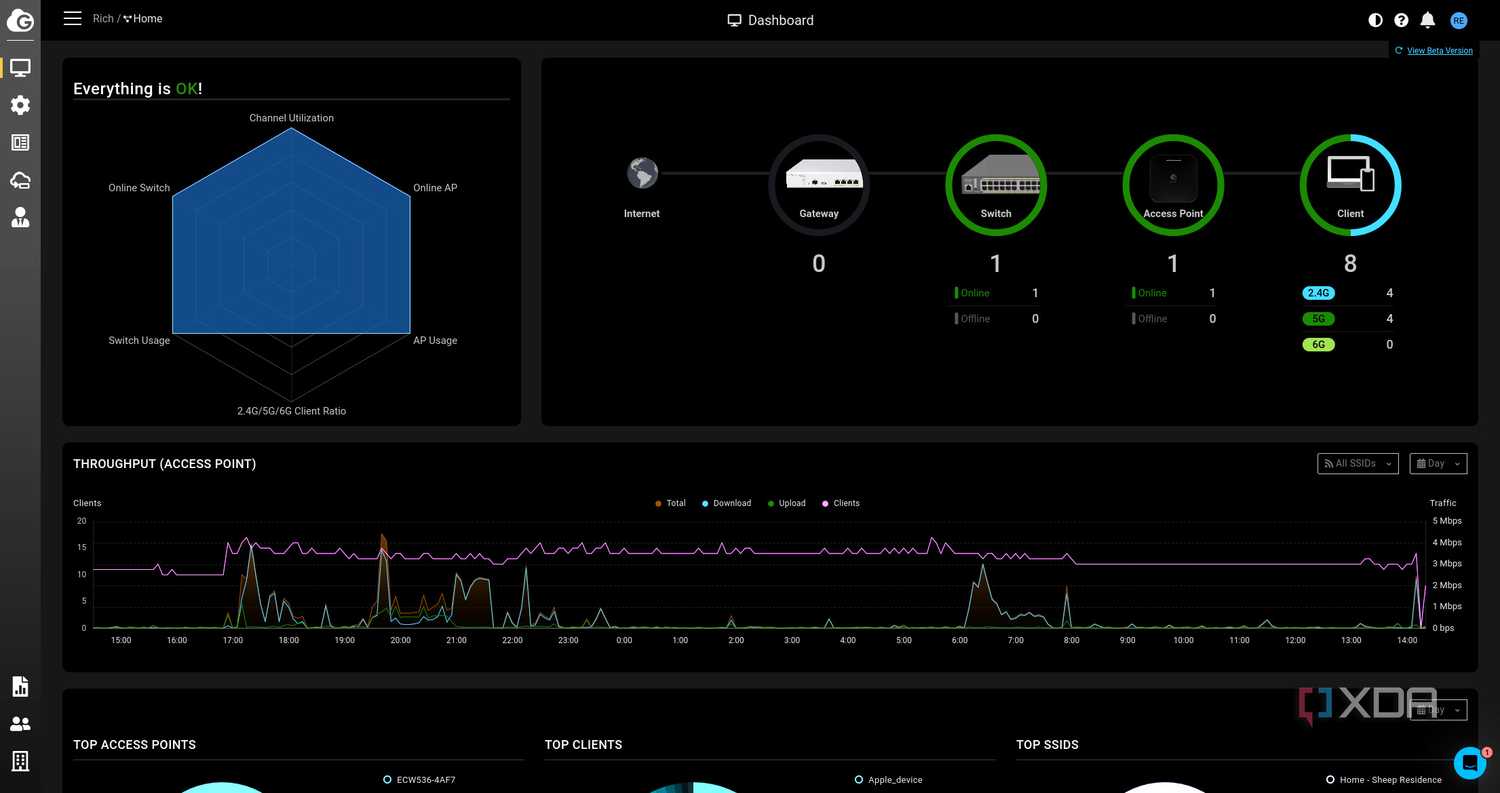Toggle the Download legend series
The image size is (1500, 793).
click(726, 503)
